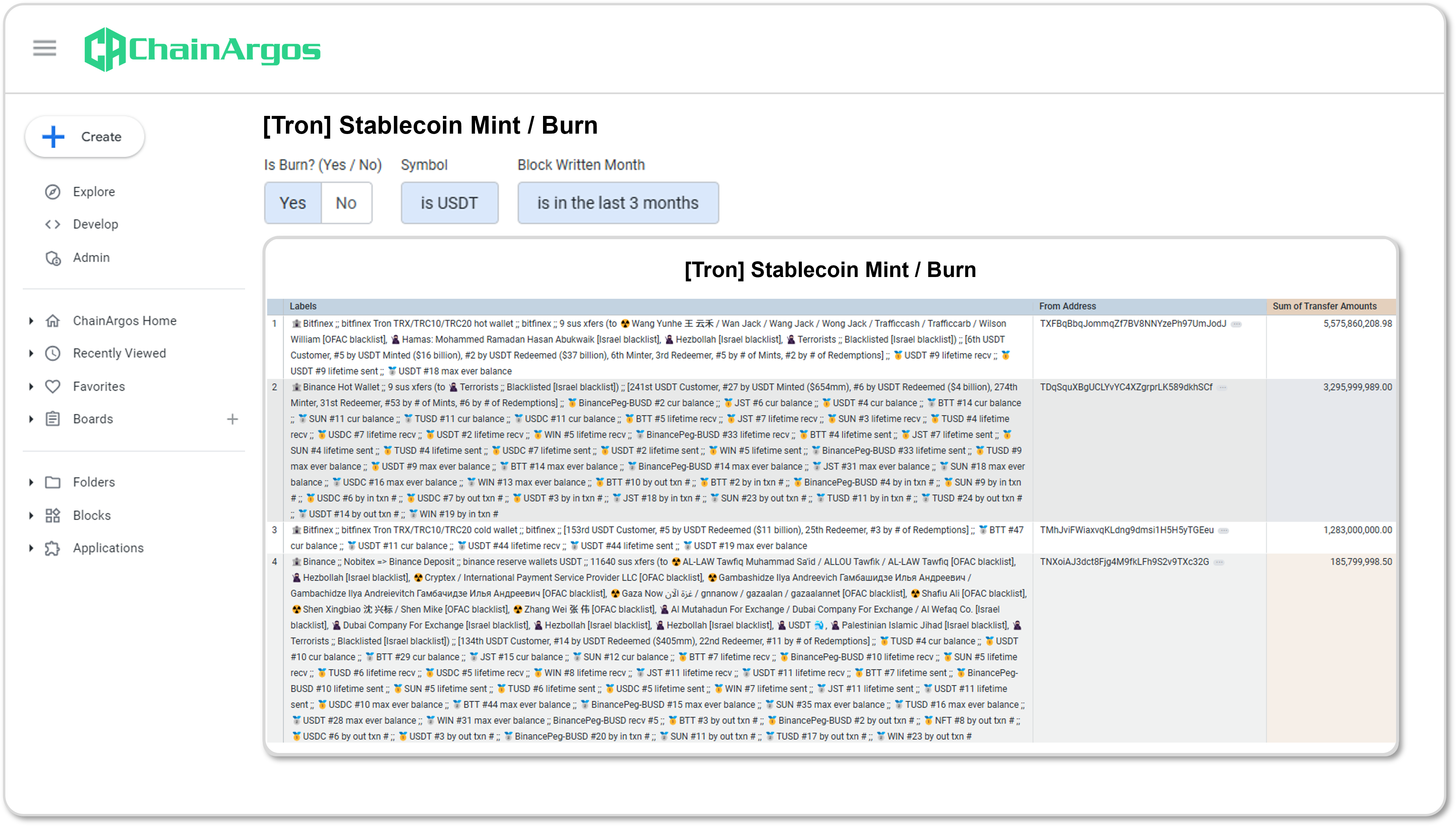Expand Boards tree arrow
The height and width of the screenshot is (826, 1456).
tap(31, 419)
